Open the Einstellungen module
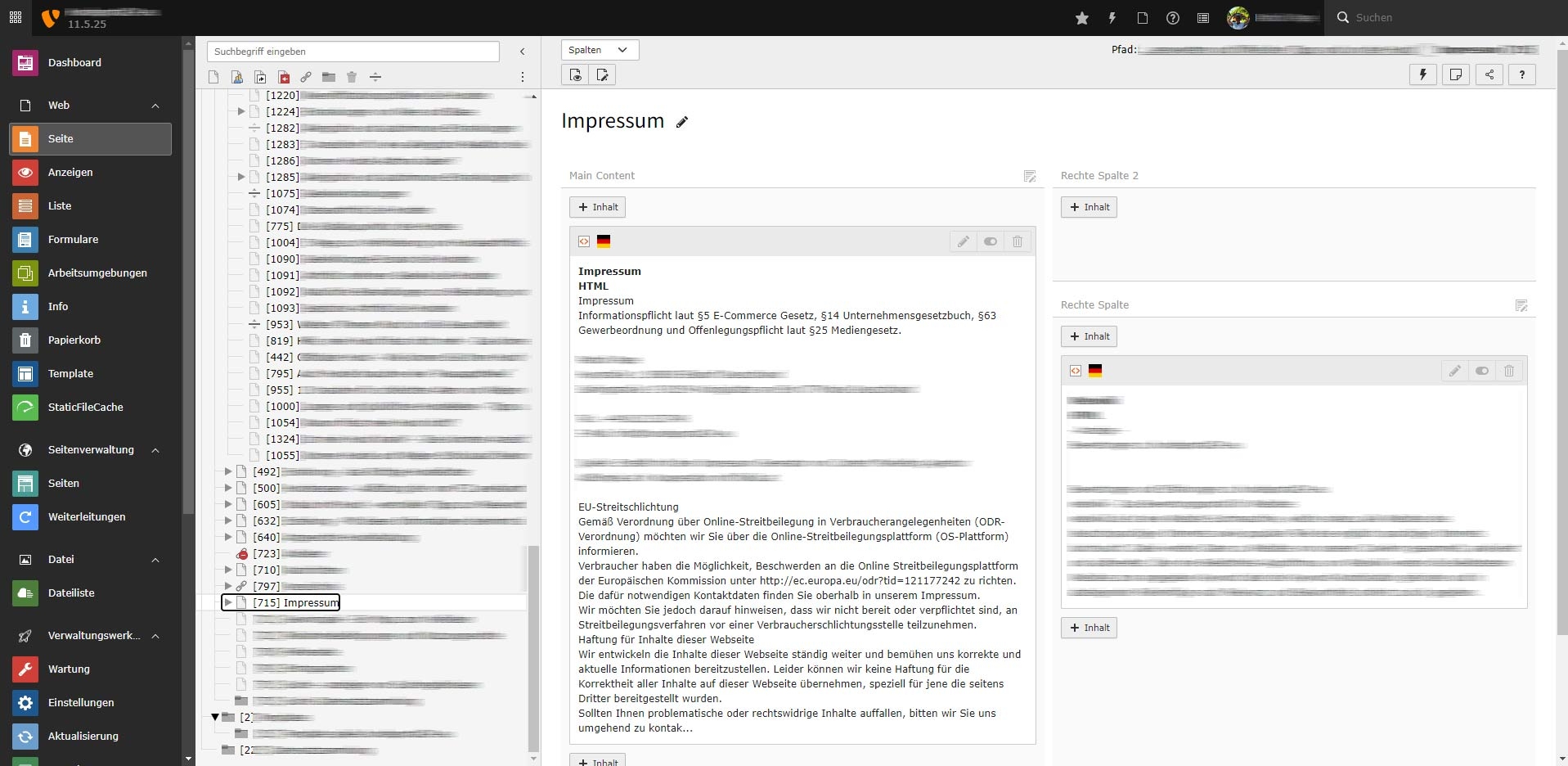1568x766 pixels. (x=90, y=703)
